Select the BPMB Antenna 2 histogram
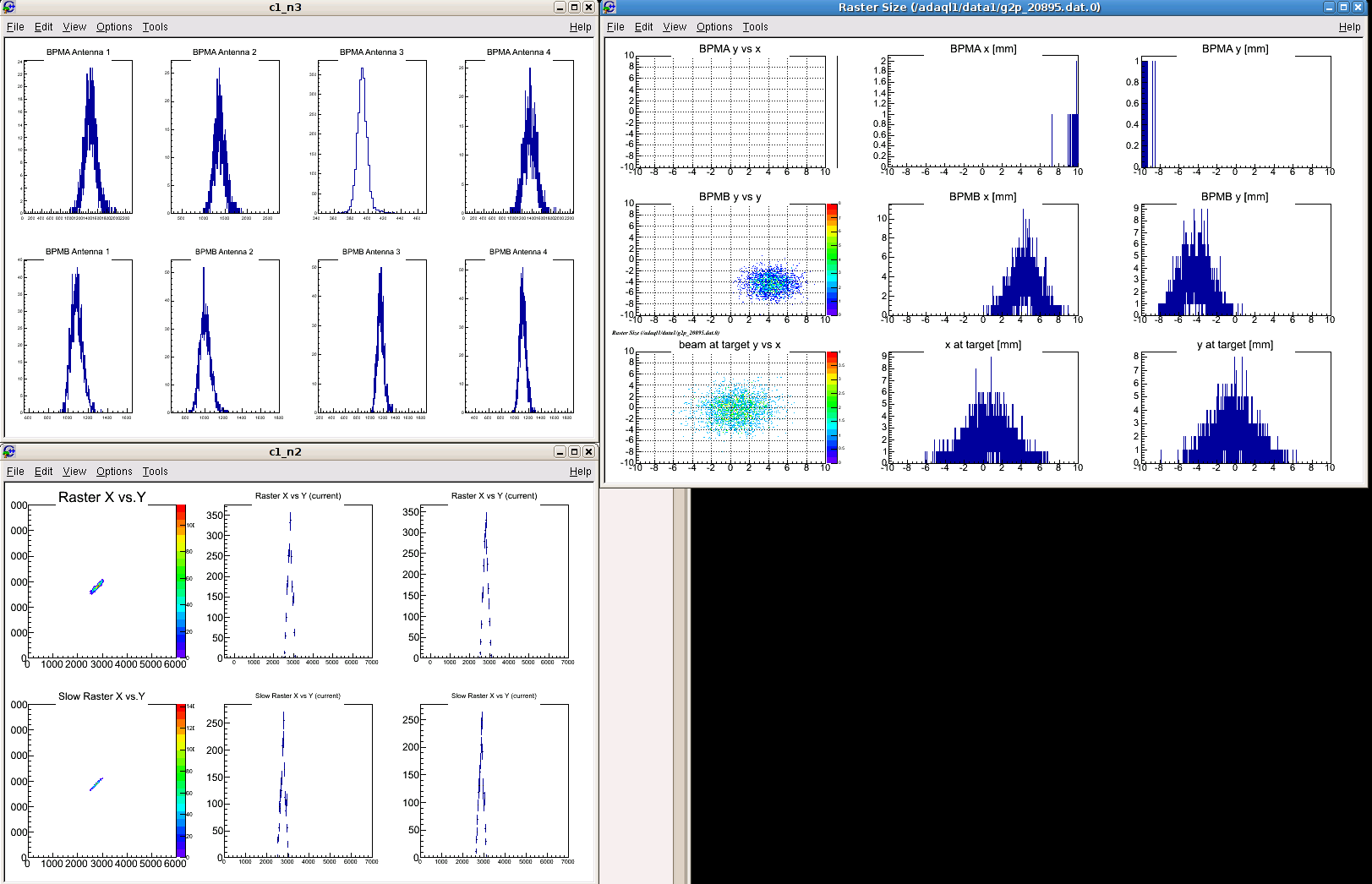 tap(225, 336)
